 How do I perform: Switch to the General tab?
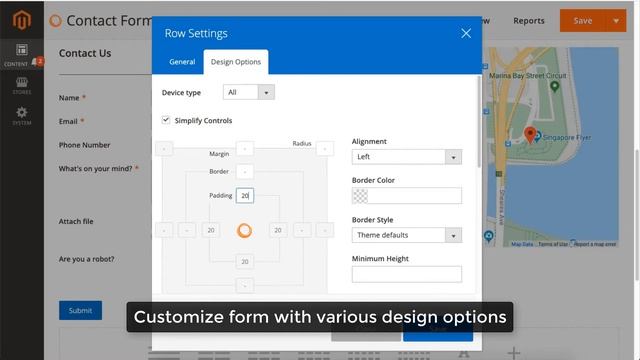[x=182, y=62]
